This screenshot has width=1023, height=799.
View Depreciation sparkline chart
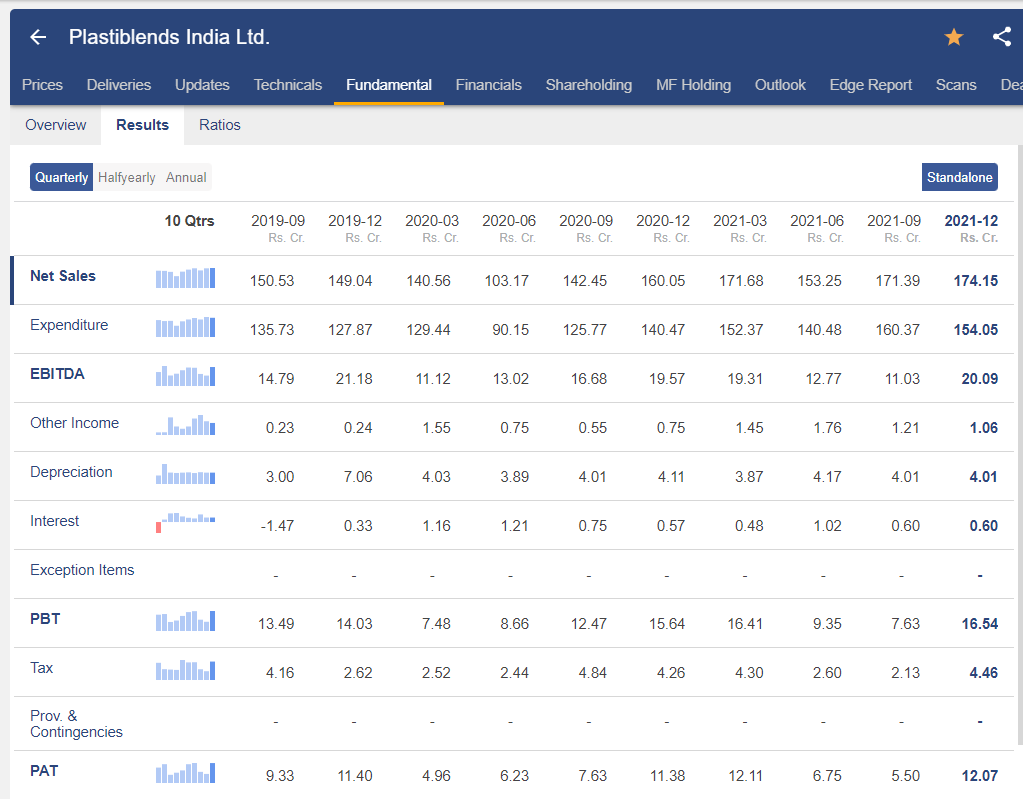(185, 474)
